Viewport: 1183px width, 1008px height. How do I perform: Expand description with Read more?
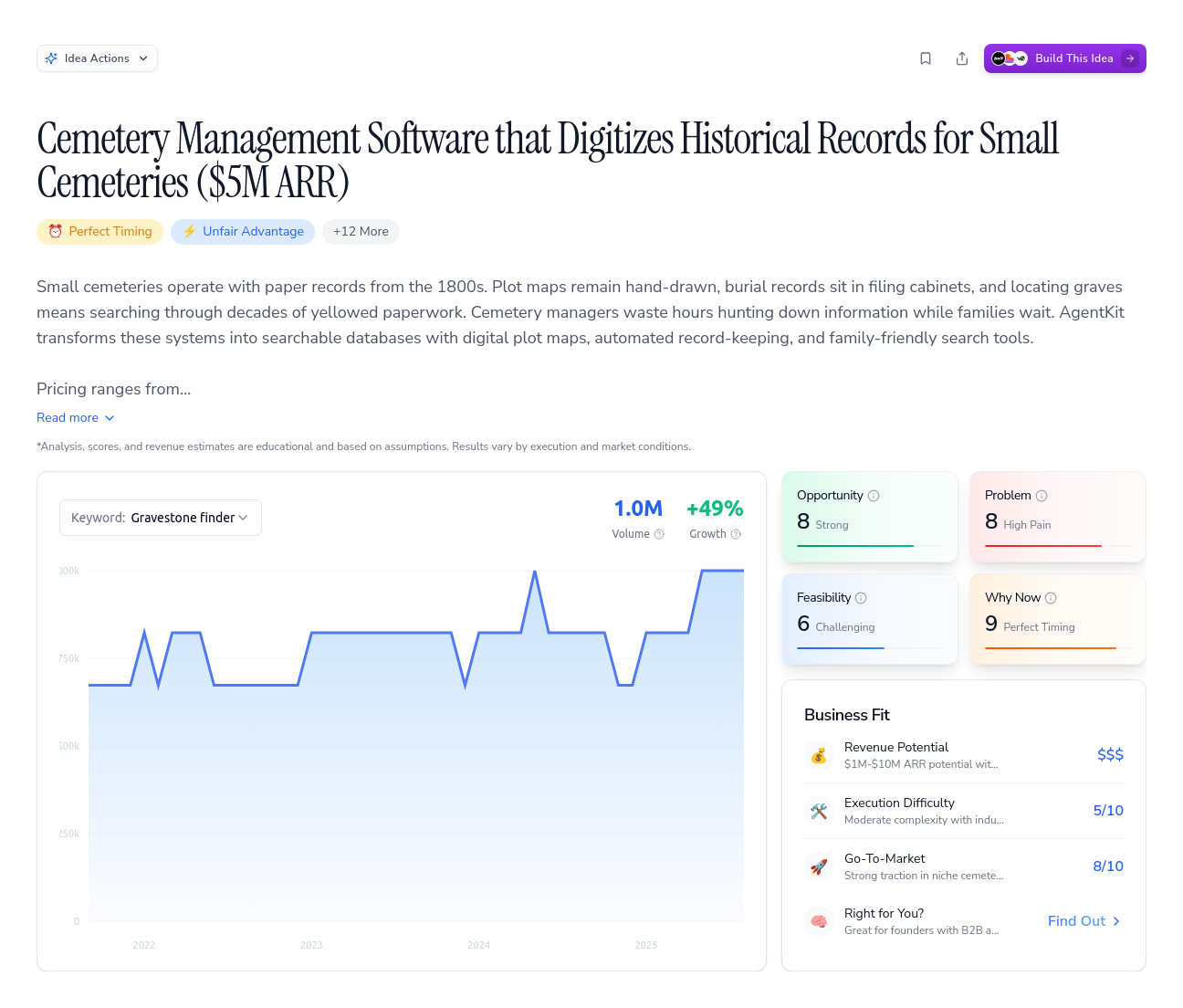click(x=76, y=417)
